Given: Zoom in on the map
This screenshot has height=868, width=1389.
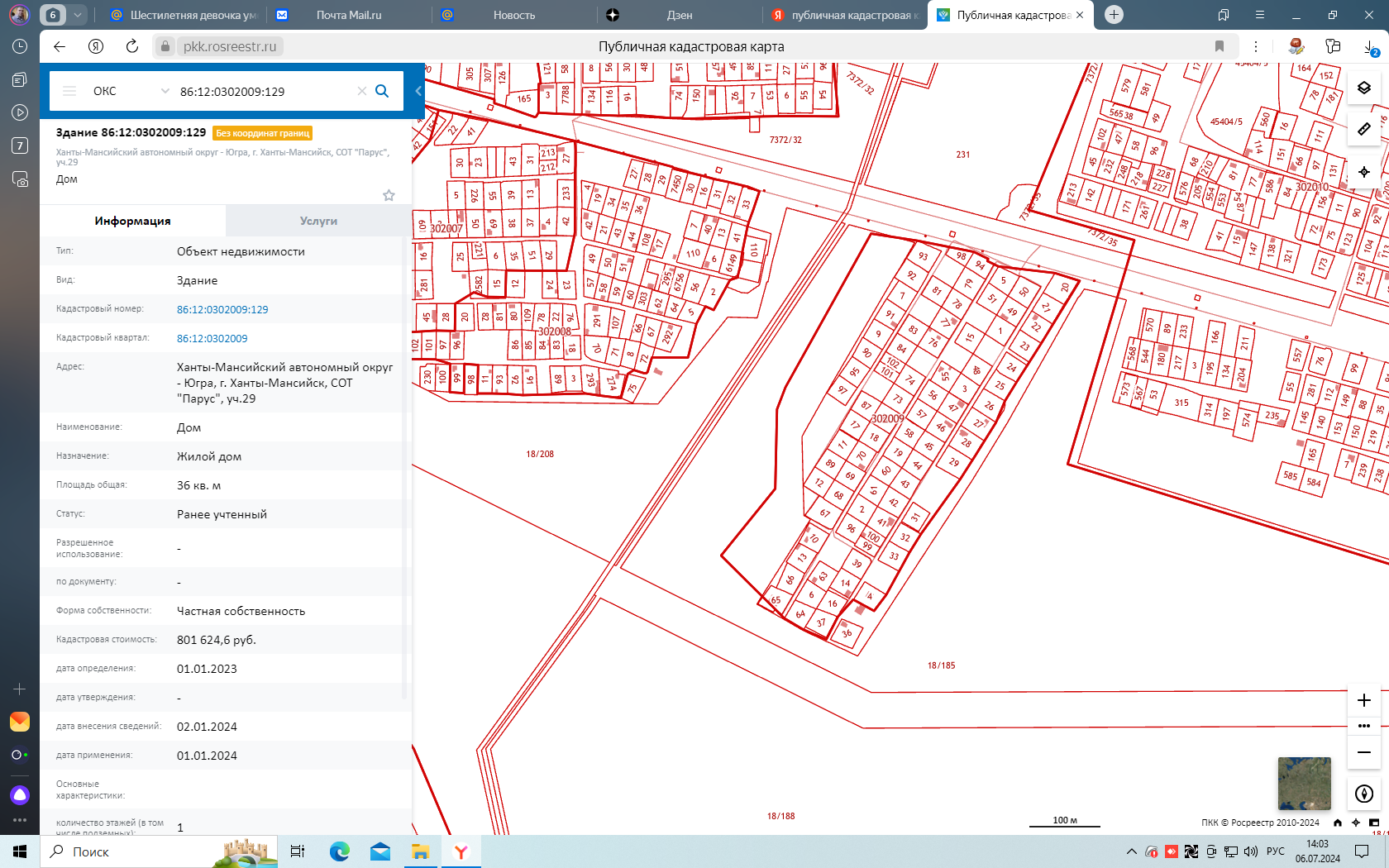Looking at the screenshot, I should [x=1363, y=700].
